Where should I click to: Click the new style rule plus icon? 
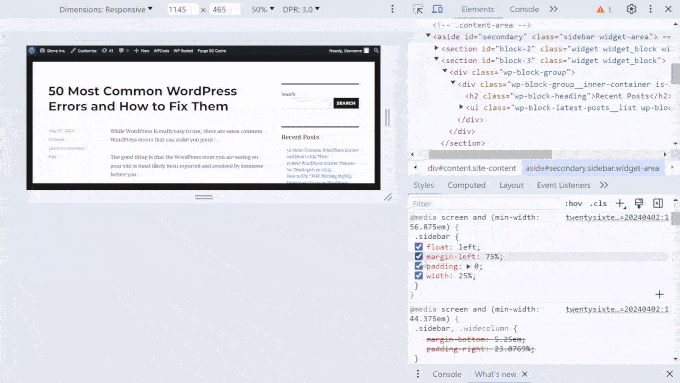620,203
